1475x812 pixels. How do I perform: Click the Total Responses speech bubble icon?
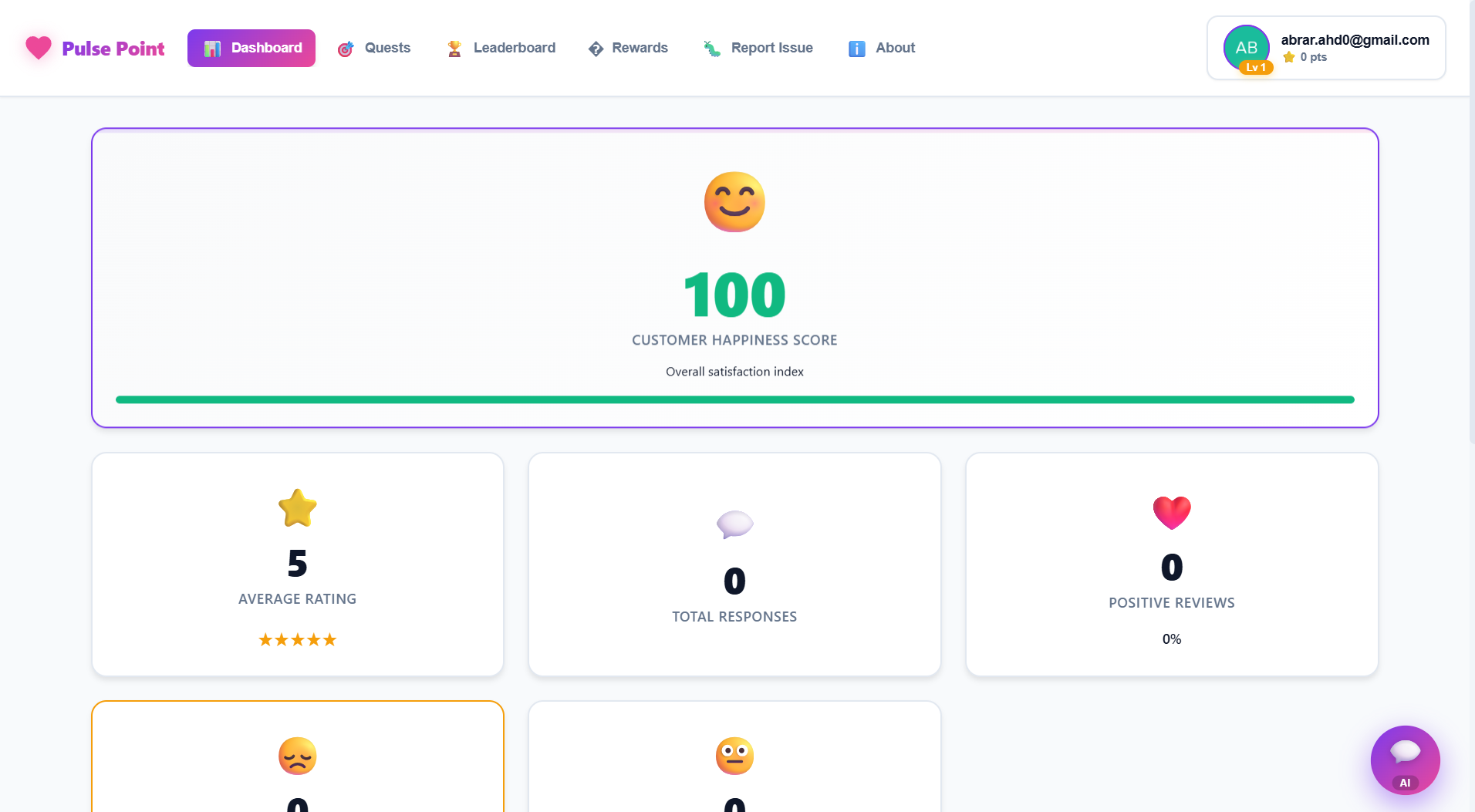tap(734, 524)
